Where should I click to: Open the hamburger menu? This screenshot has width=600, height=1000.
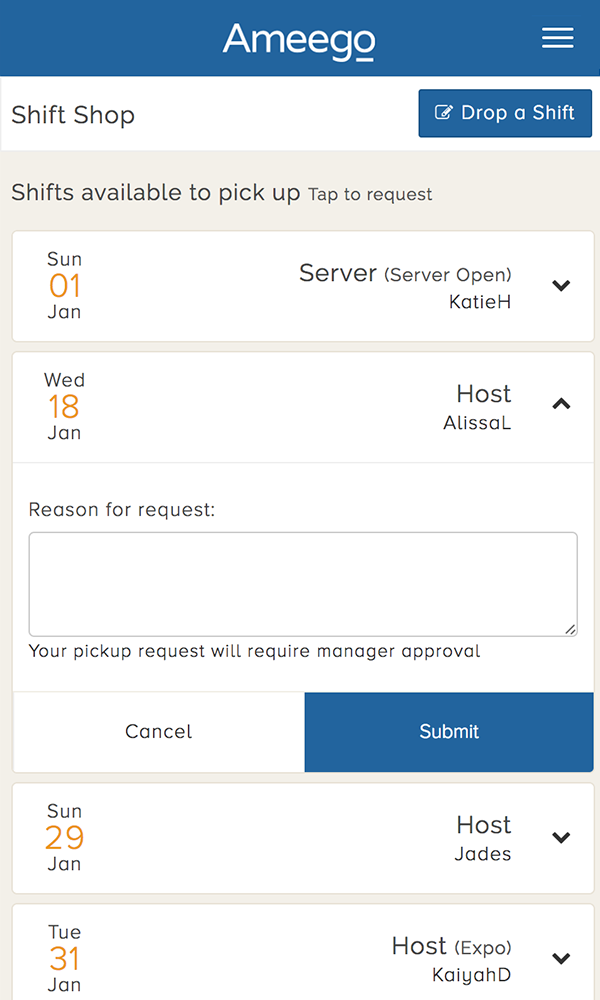tap(557, 38)
